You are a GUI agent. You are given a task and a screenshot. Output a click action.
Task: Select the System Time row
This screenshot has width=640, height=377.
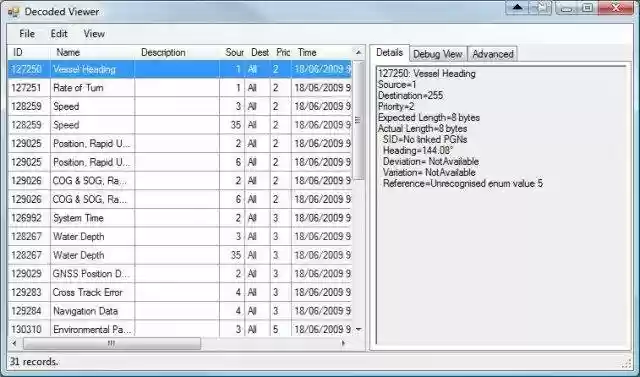(x=180, y=218)
